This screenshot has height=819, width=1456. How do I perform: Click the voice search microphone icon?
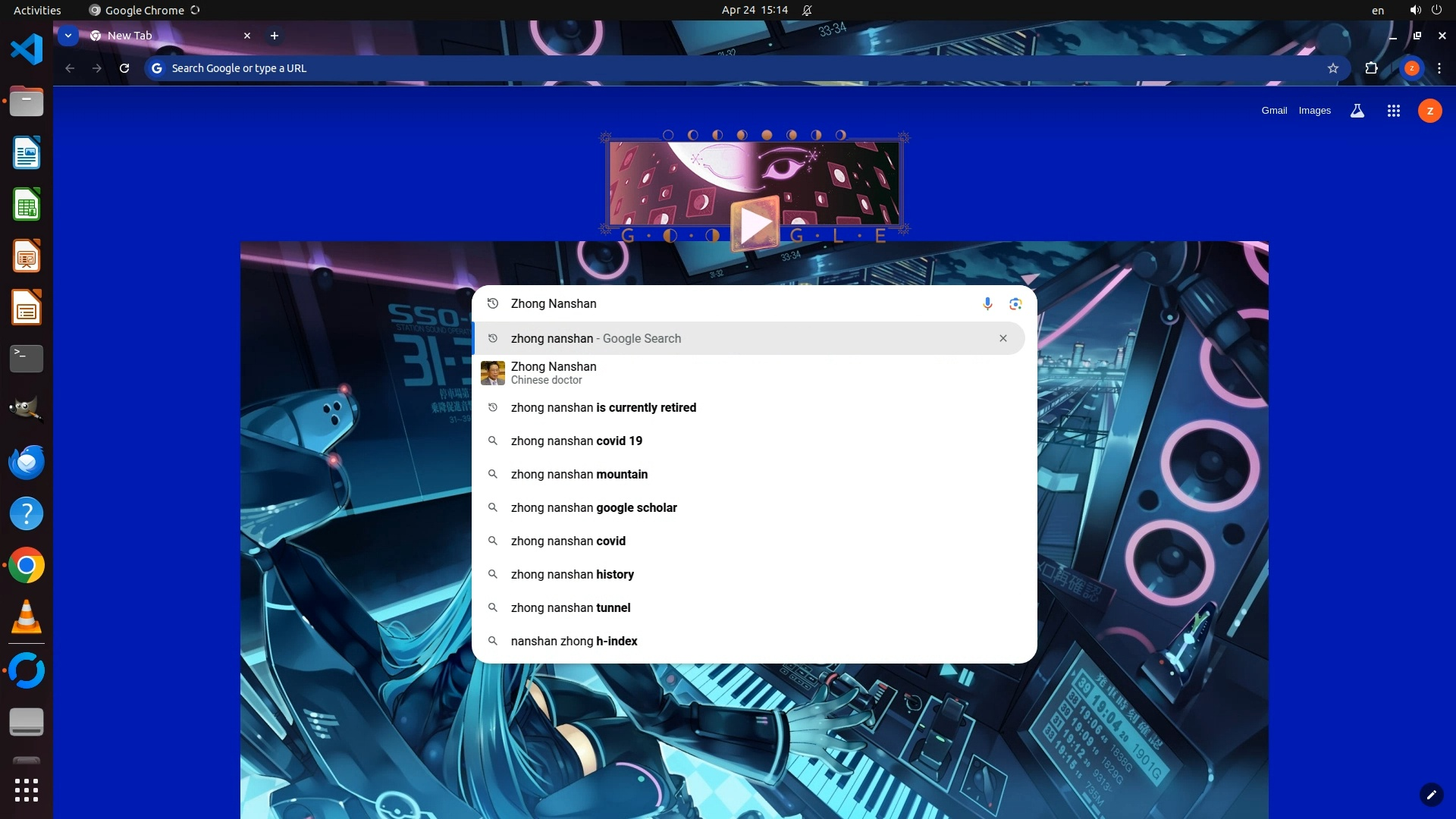coord(987,303)
